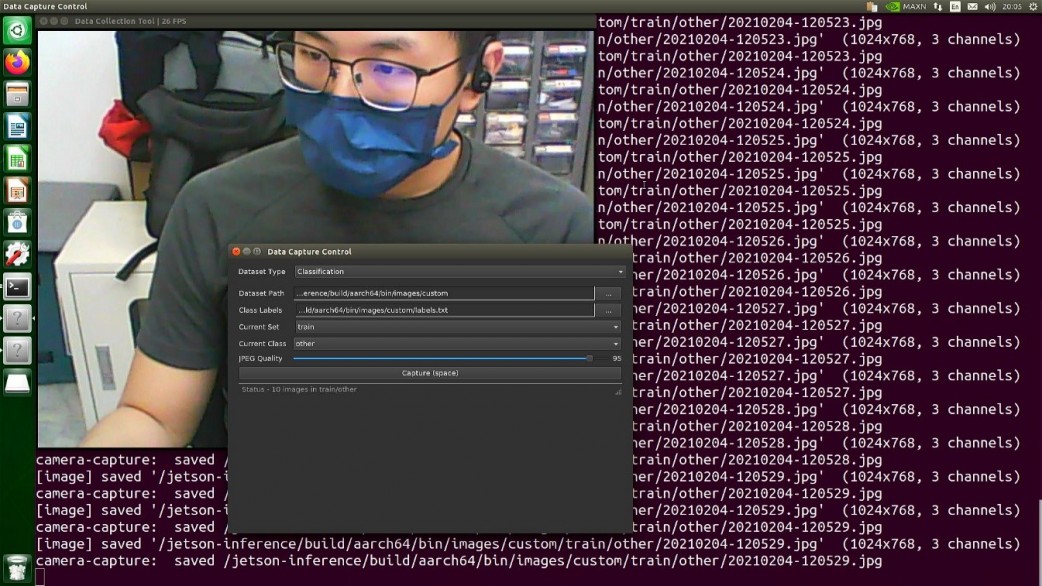The image size is (1042, 586).
Task: Open Firefox from the launcher
Action: pyautogui.click(x=17, y=62)
